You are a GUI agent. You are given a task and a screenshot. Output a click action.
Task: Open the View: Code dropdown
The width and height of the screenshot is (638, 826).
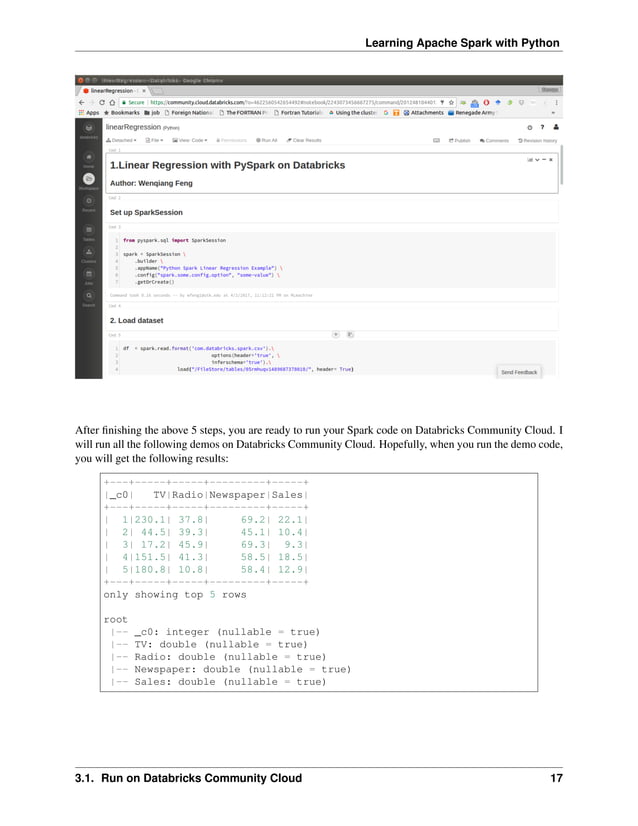[190, 141]
